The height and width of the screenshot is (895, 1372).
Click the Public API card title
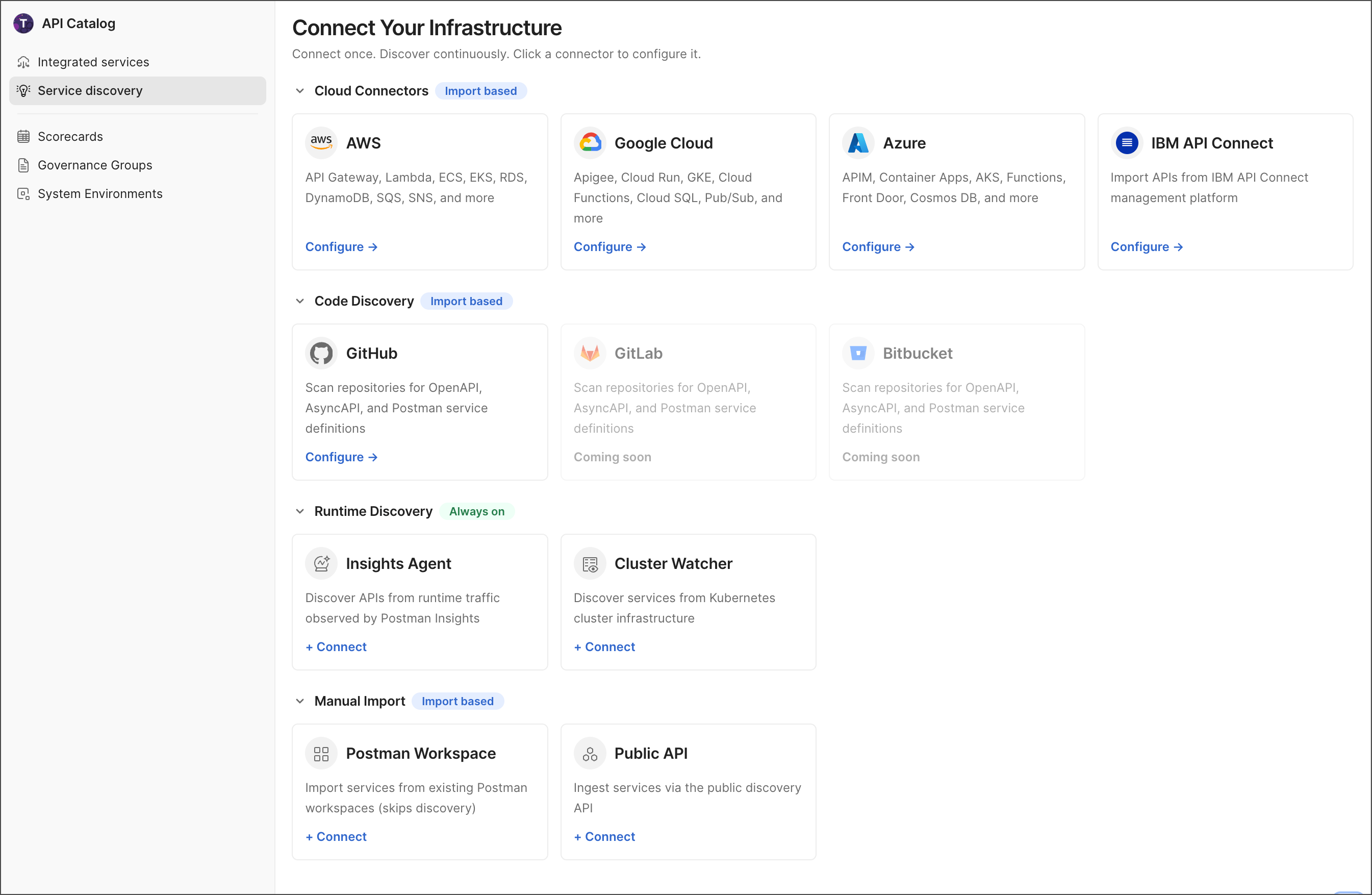click(651, 754)
